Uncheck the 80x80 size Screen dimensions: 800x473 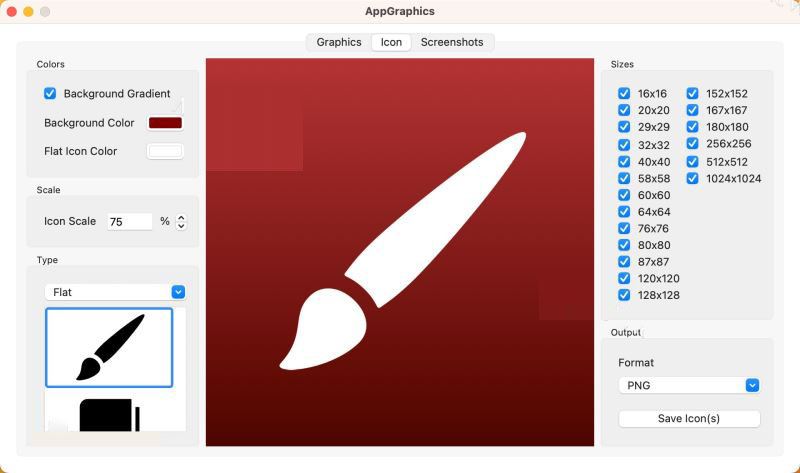click(624, 245)
